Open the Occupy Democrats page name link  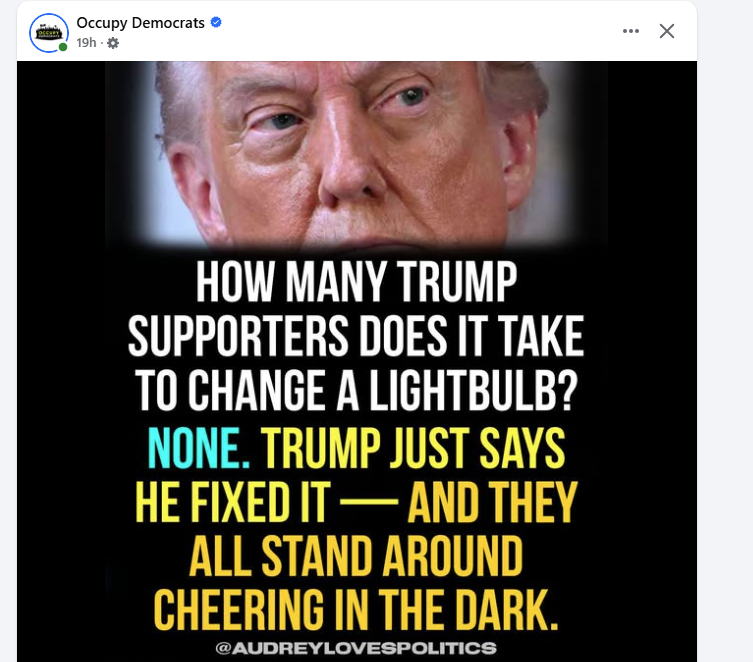click(141, 22)
